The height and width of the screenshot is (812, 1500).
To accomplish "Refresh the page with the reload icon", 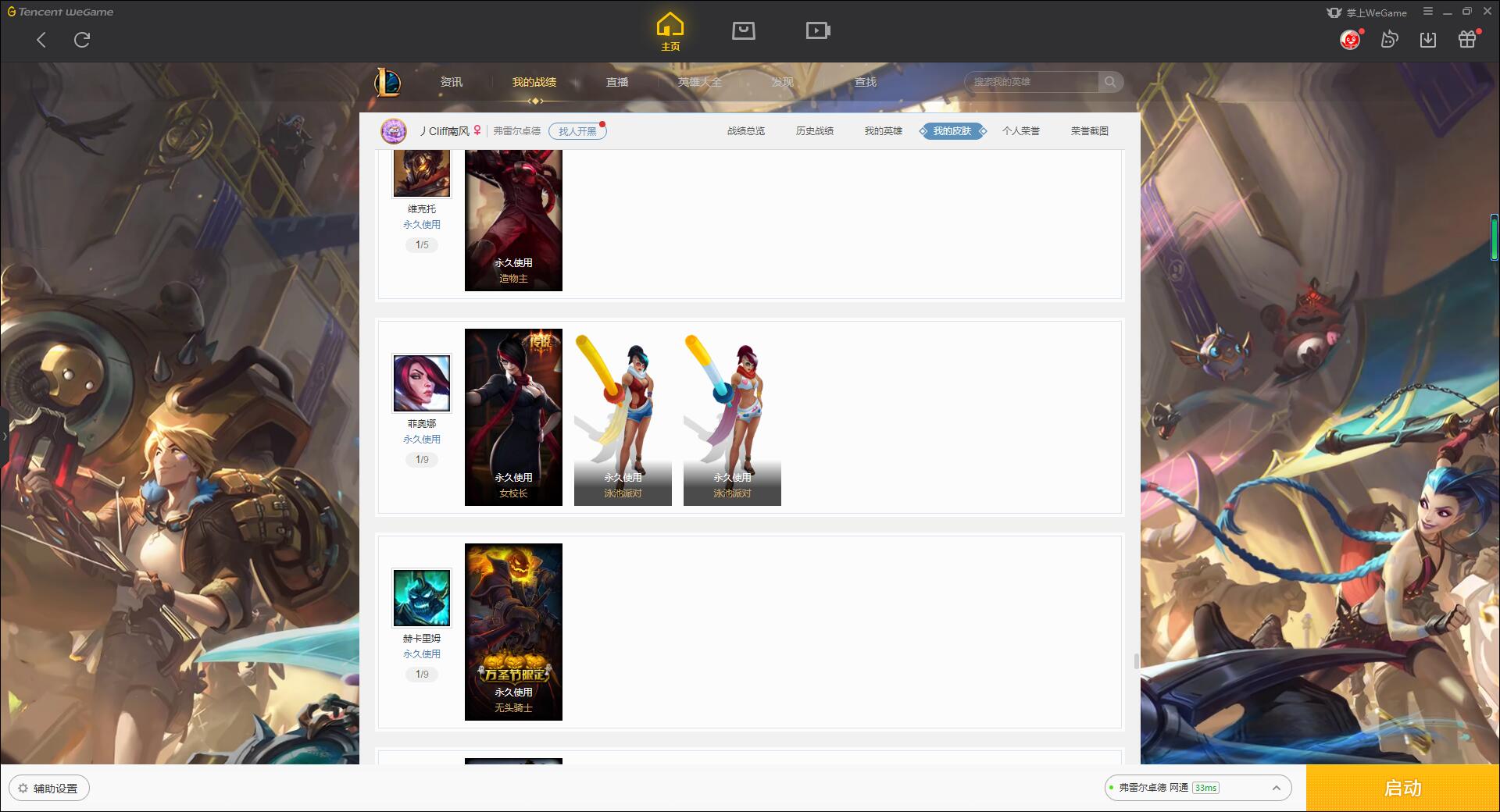I will [x=82, y=40].
